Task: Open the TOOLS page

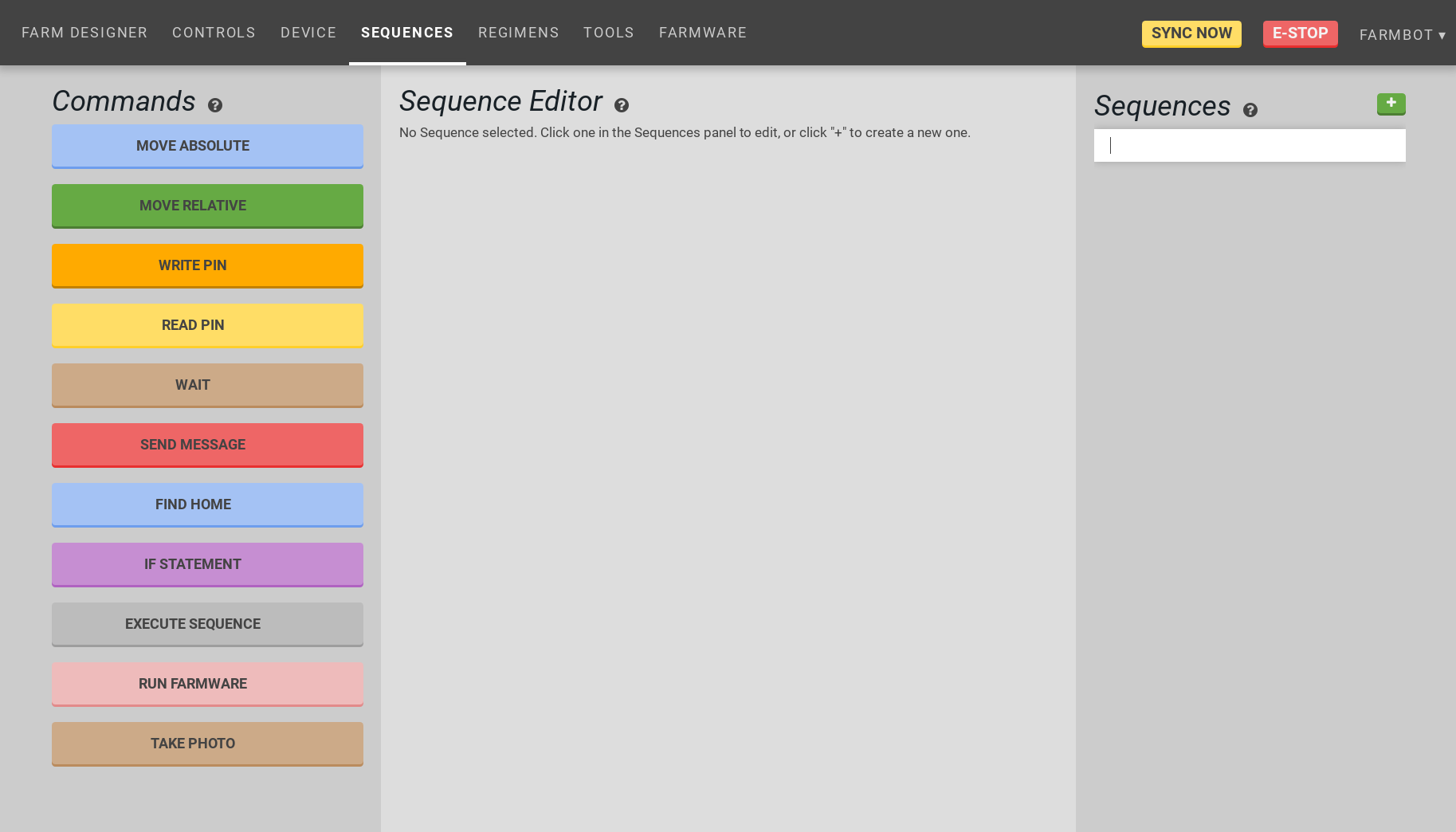Action: tap(608, 33)
